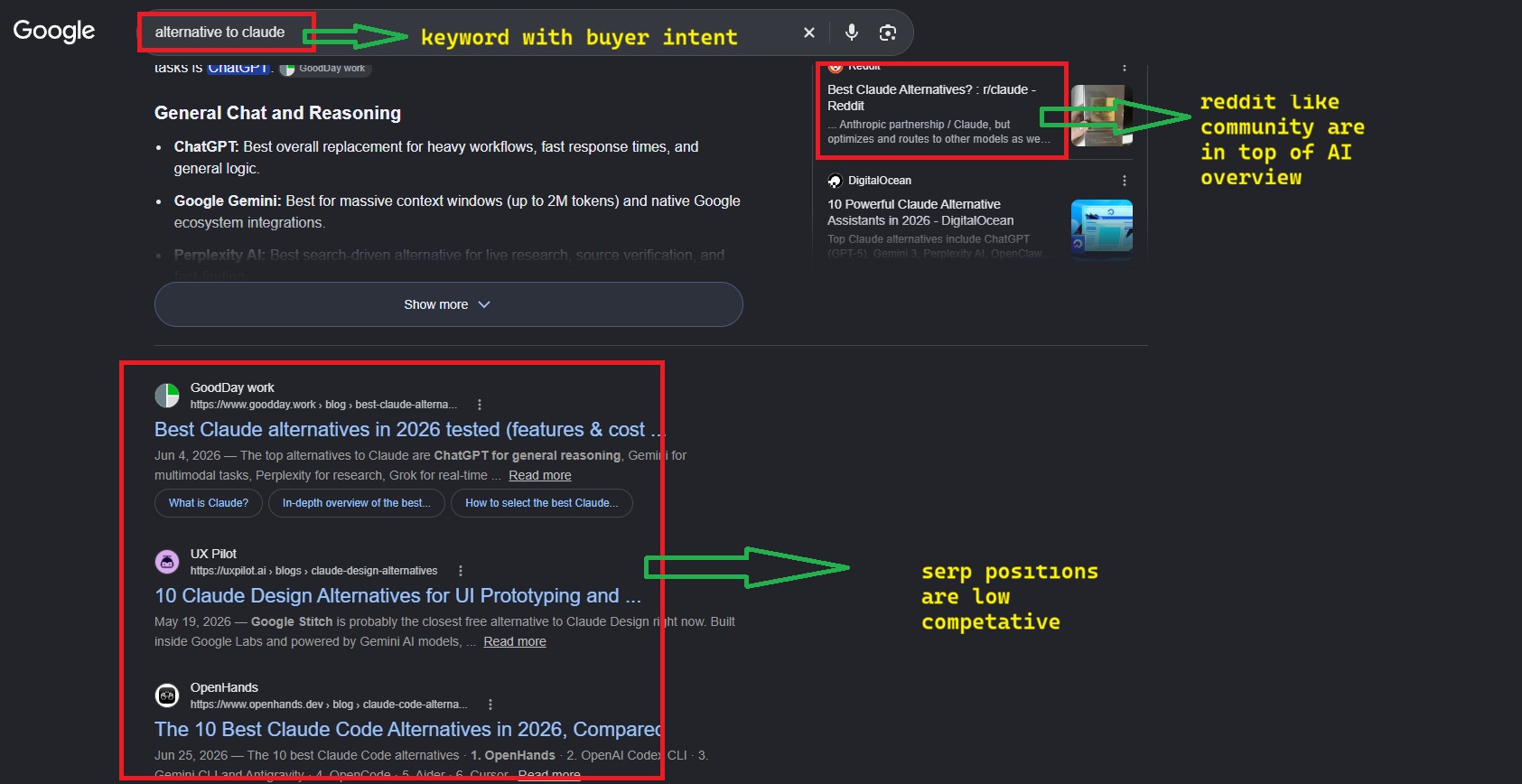Click the DigitalOcean favicon icon
The width and height of the screenshot is (1522, 784).
click(x=835, y=181)
